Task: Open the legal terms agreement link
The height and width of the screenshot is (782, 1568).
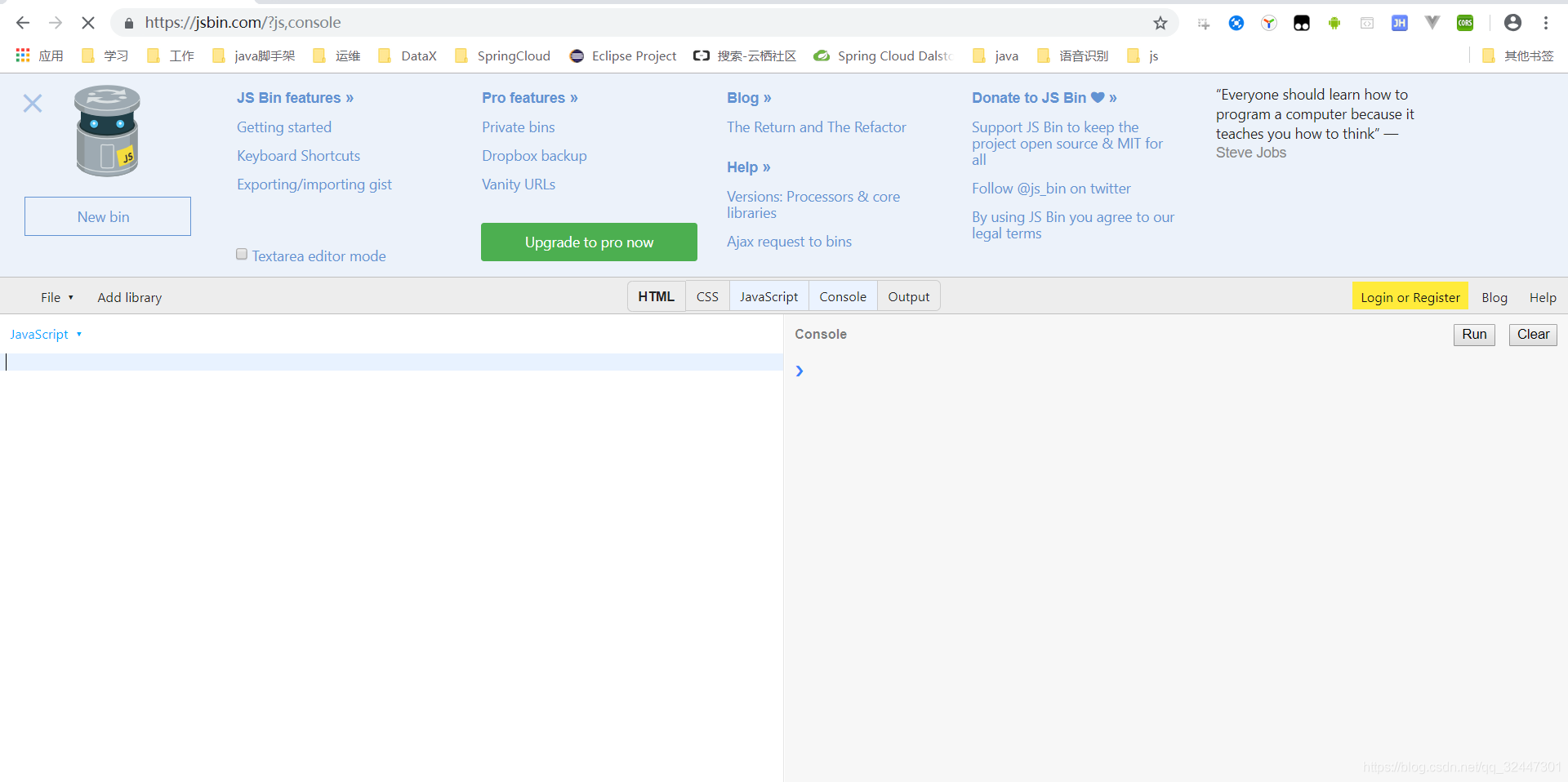Action: (1073, 224)
